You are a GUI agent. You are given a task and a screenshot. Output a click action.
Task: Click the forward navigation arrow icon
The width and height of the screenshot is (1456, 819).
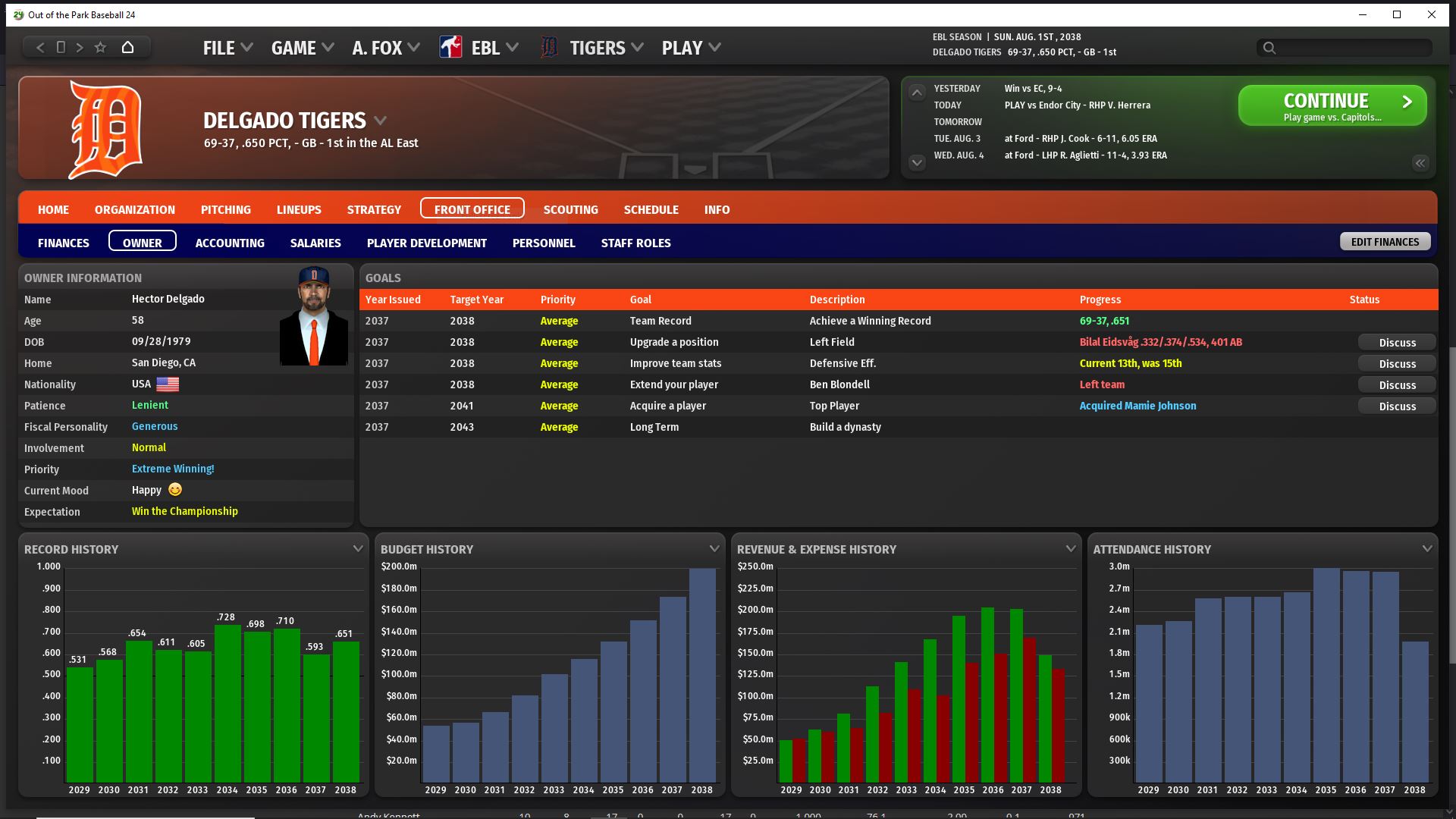(80, 48)
